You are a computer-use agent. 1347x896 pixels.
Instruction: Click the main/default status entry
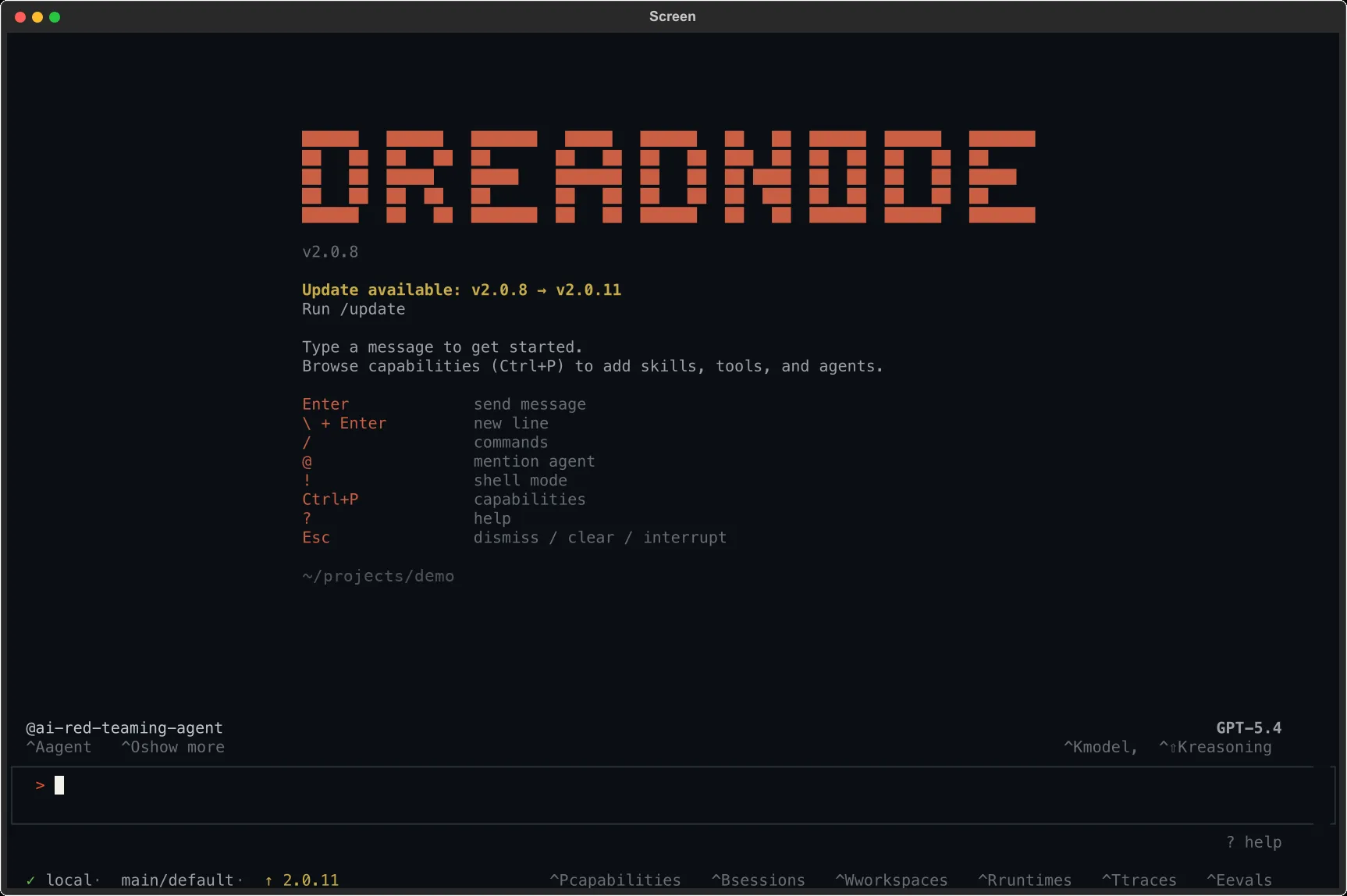tap(177, 880)
